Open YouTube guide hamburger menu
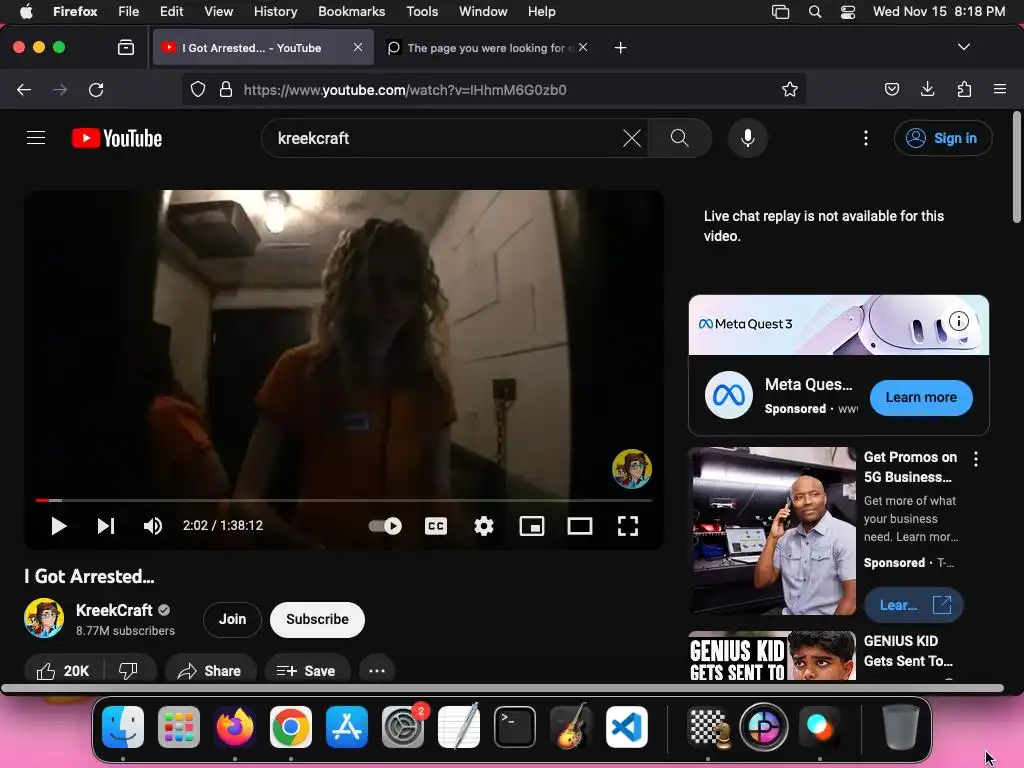Viewport: 1024px width, 768px height. (x=36, y=138)
